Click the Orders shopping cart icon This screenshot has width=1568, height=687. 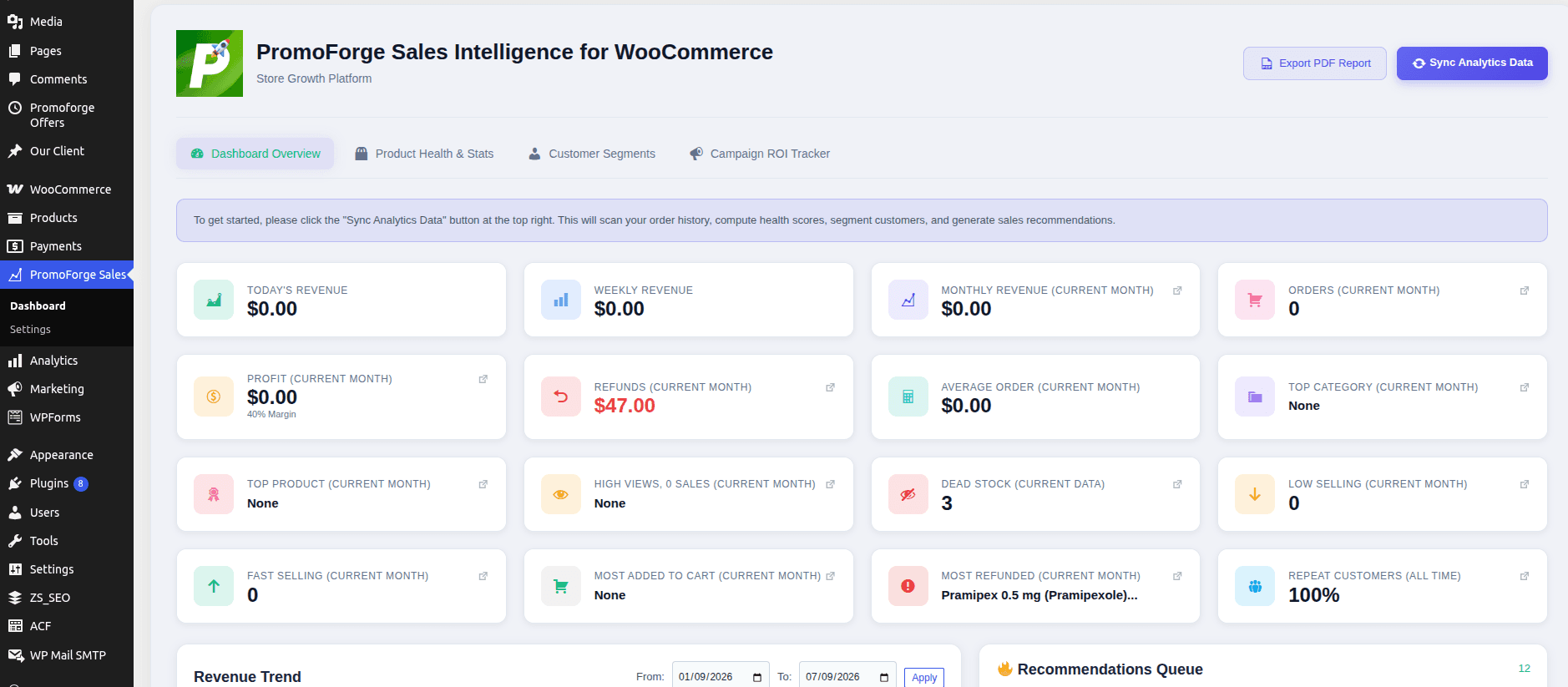(x=1255, y=300)
